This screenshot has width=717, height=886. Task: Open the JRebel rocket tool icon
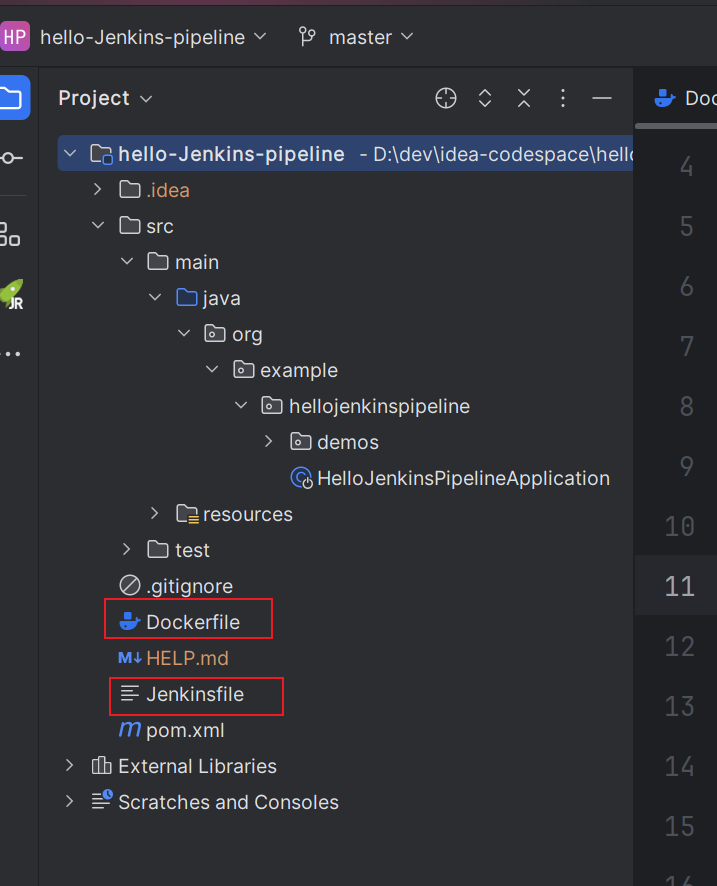coord(12,294)
